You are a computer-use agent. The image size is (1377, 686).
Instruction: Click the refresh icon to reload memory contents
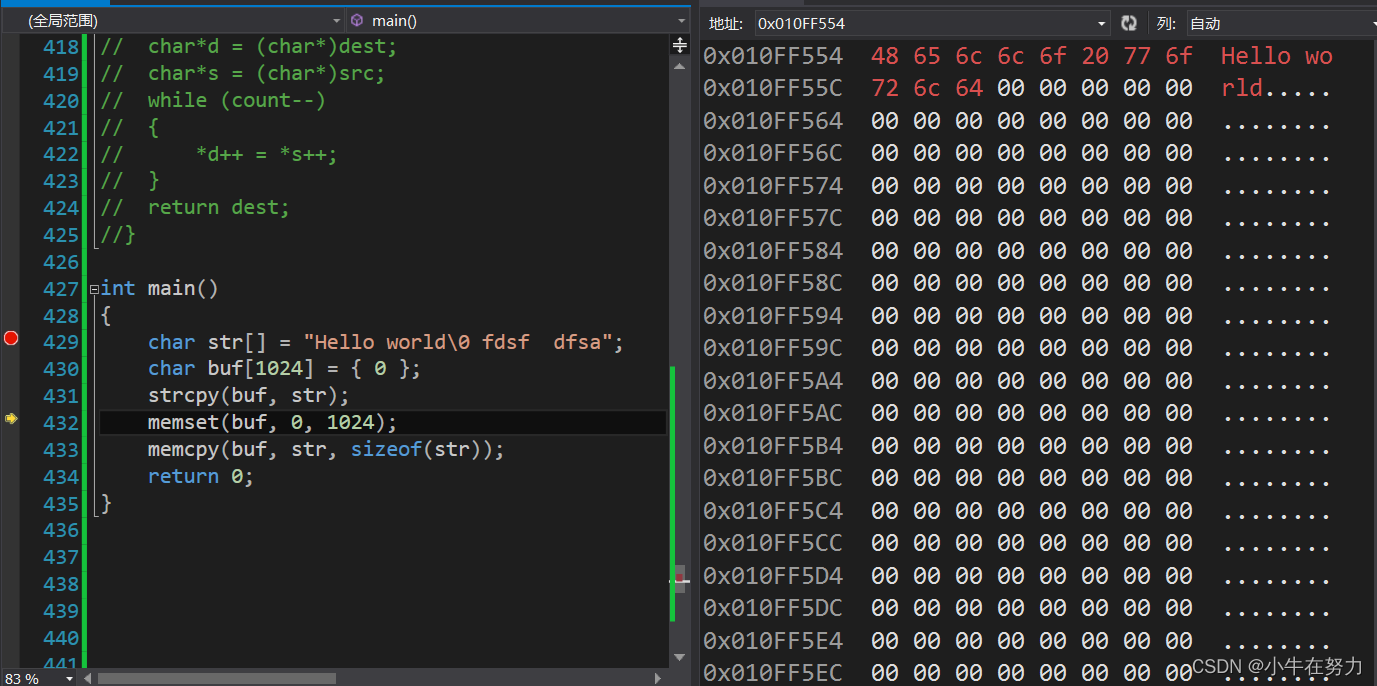click(1129, 22)
